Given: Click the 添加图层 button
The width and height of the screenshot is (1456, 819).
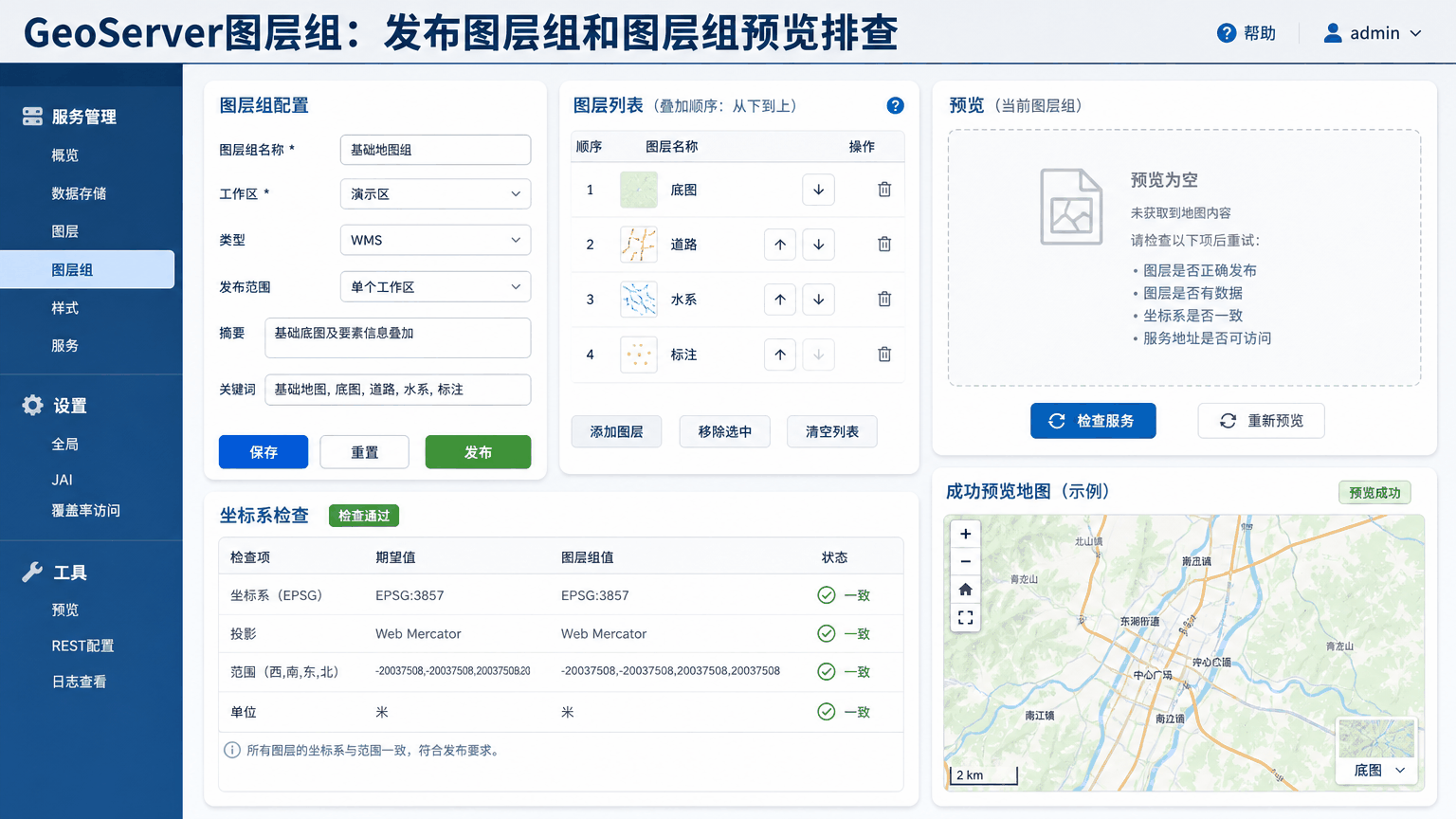Looking at the screenshot, I should coord(616,431).
